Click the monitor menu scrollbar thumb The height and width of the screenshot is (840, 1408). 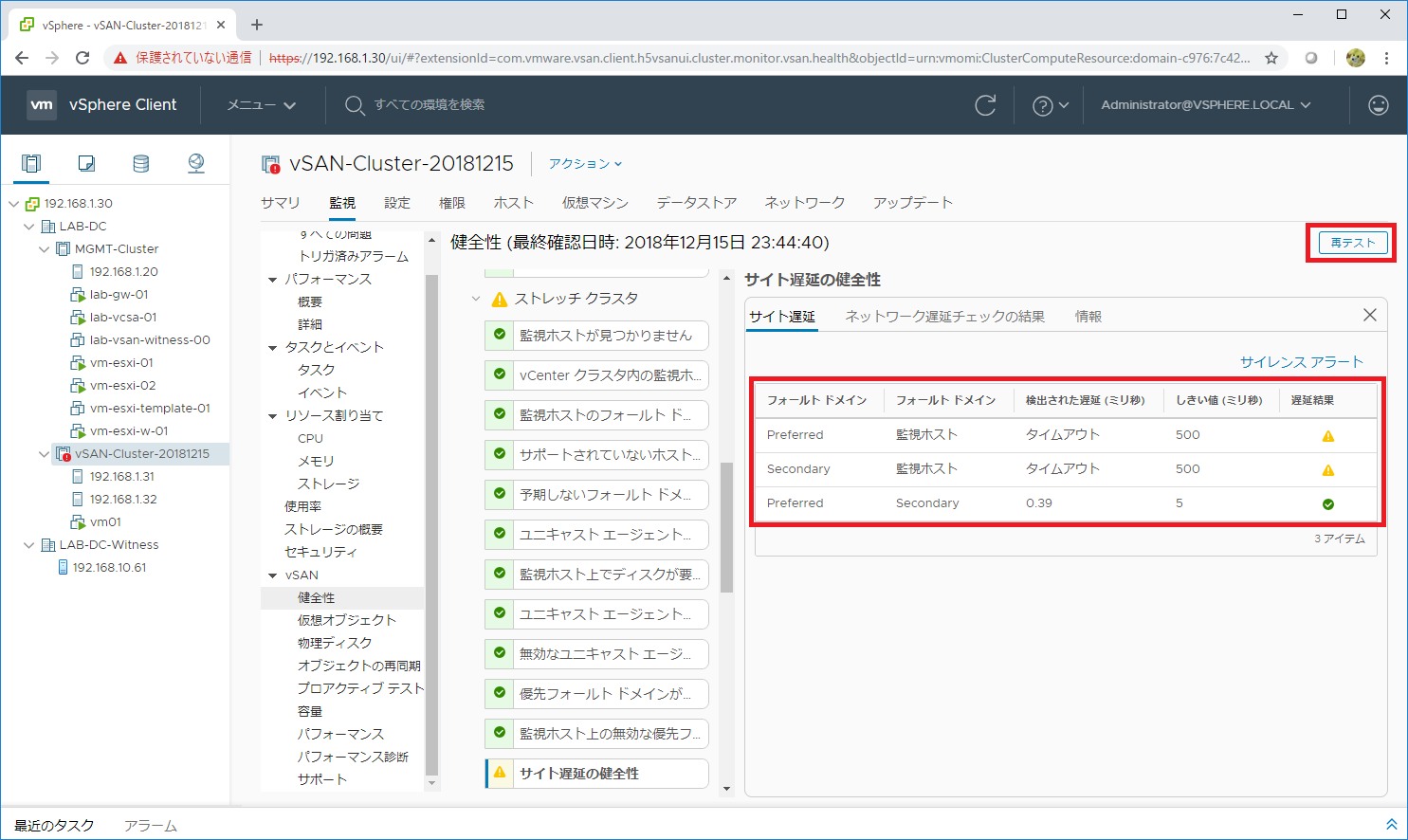(x=431, y=525)
